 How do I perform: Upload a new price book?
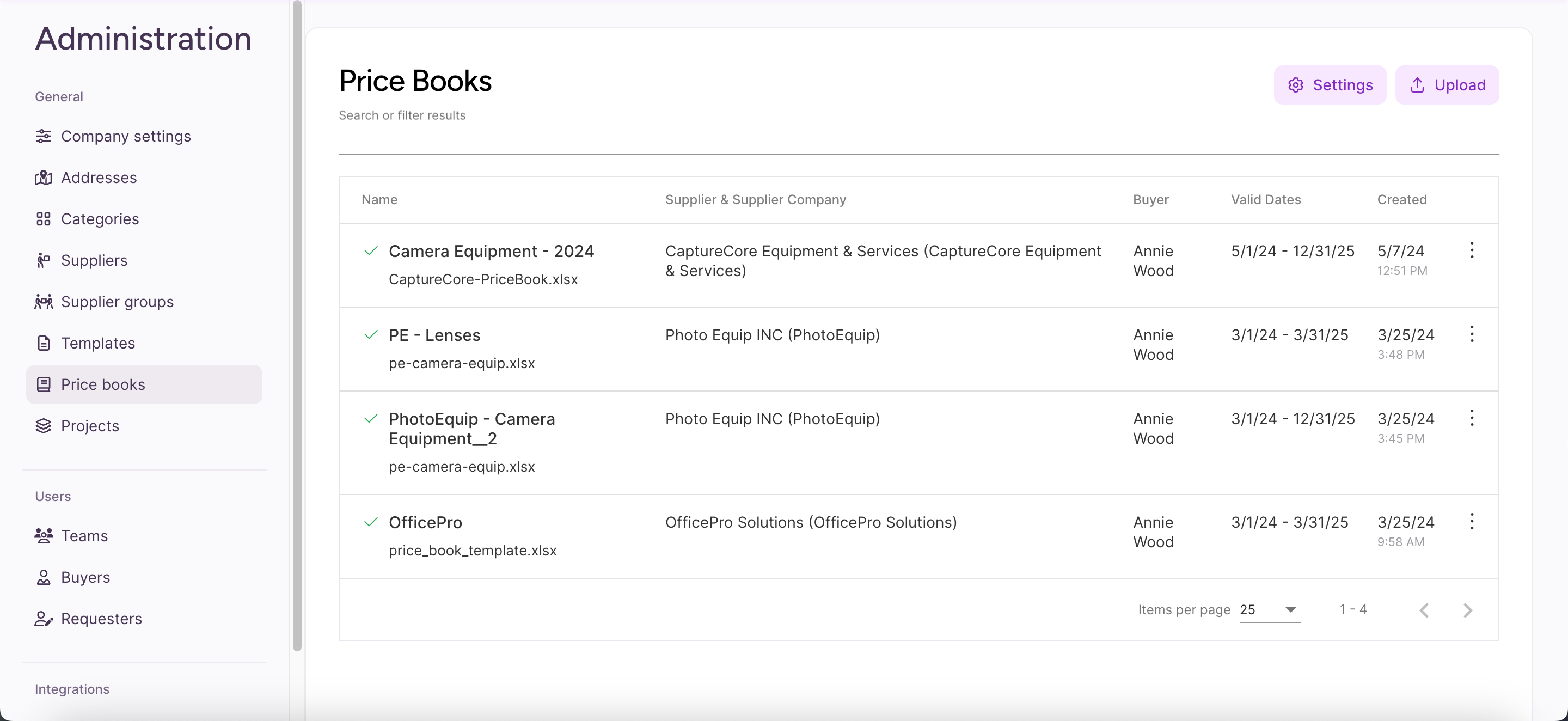[x=1447, y=84]
